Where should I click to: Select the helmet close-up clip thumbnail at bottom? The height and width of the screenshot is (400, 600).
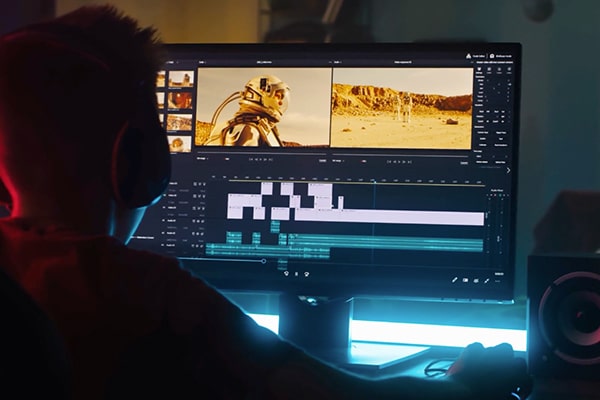click(179, 144)
